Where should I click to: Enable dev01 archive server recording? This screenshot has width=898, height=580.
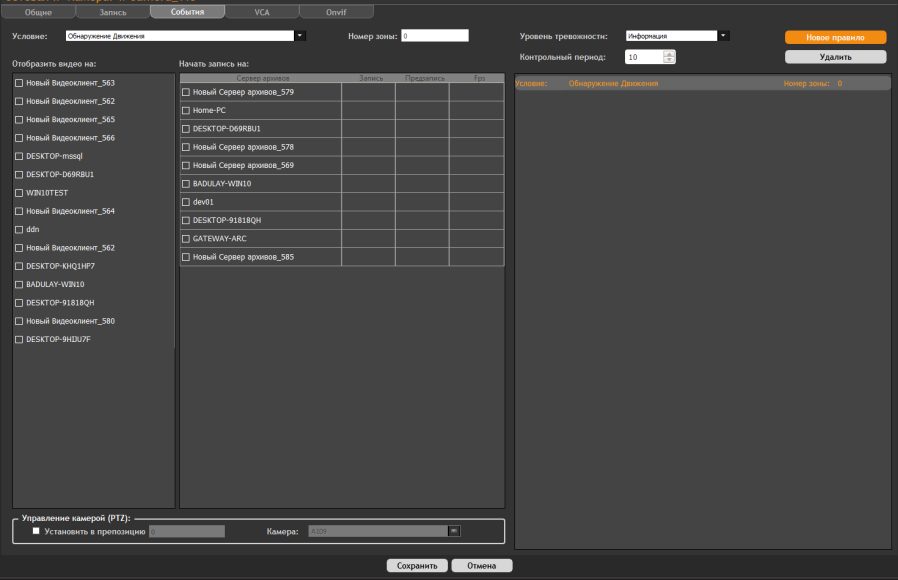[186, 202]
